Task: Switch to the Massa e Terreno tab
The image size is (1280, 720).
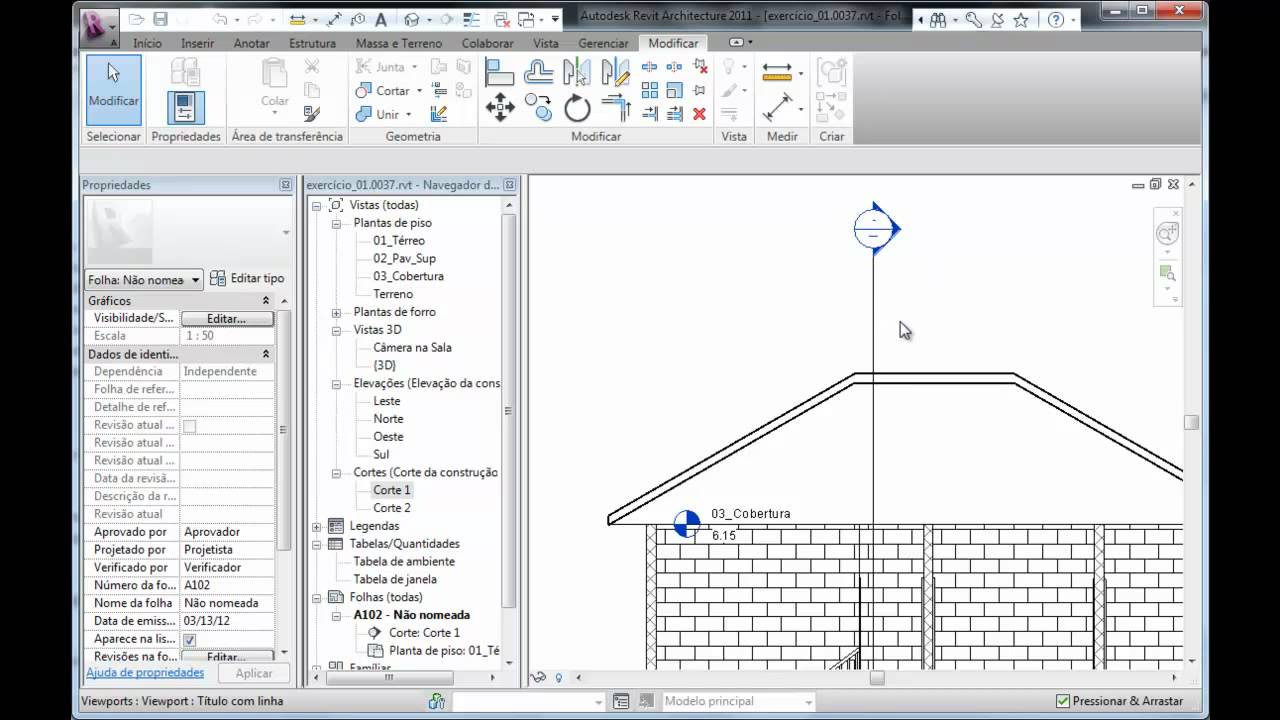Action: 398,43
